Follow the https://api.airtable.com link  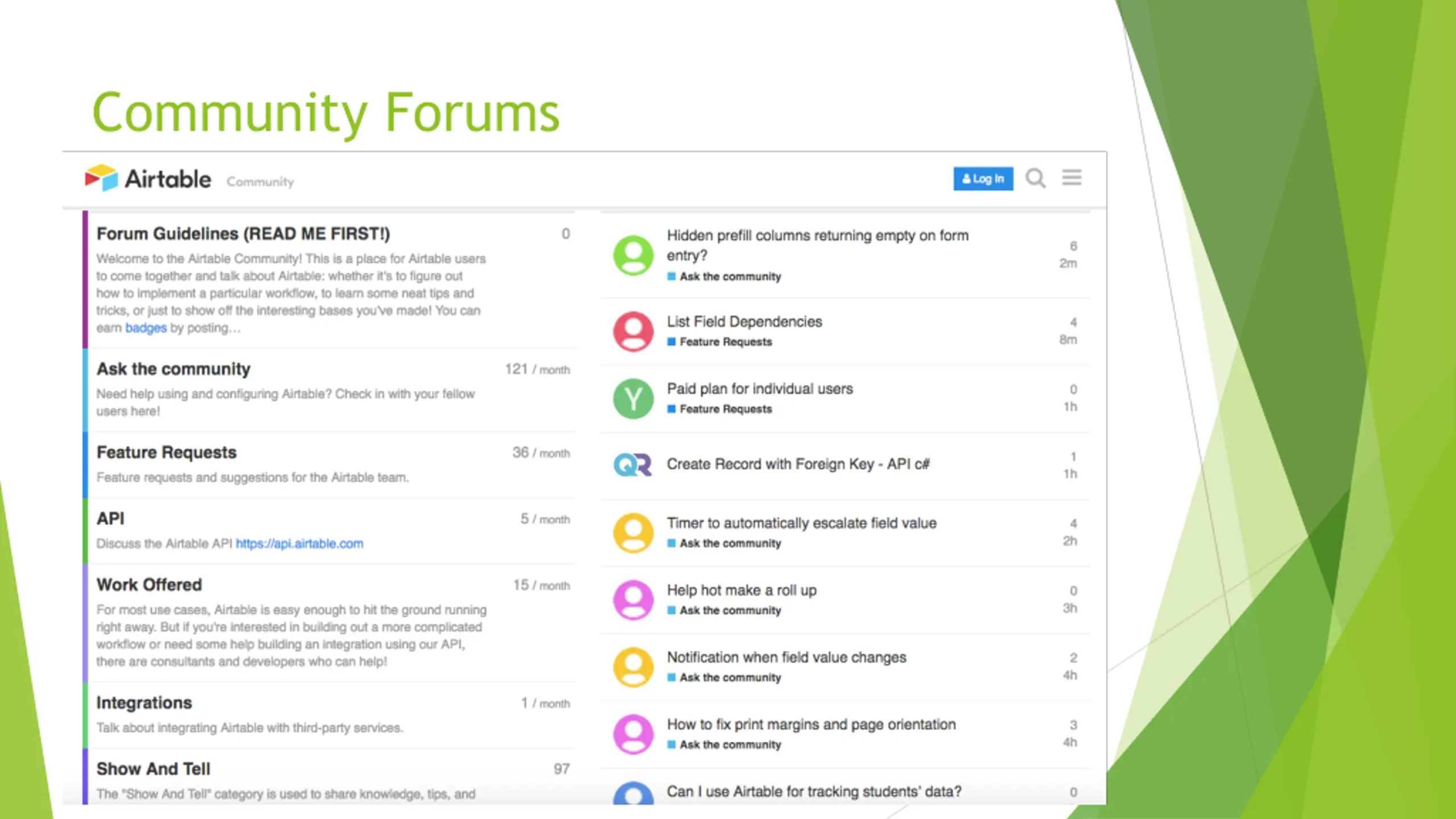pyautogui.click(x=299, y=544)
